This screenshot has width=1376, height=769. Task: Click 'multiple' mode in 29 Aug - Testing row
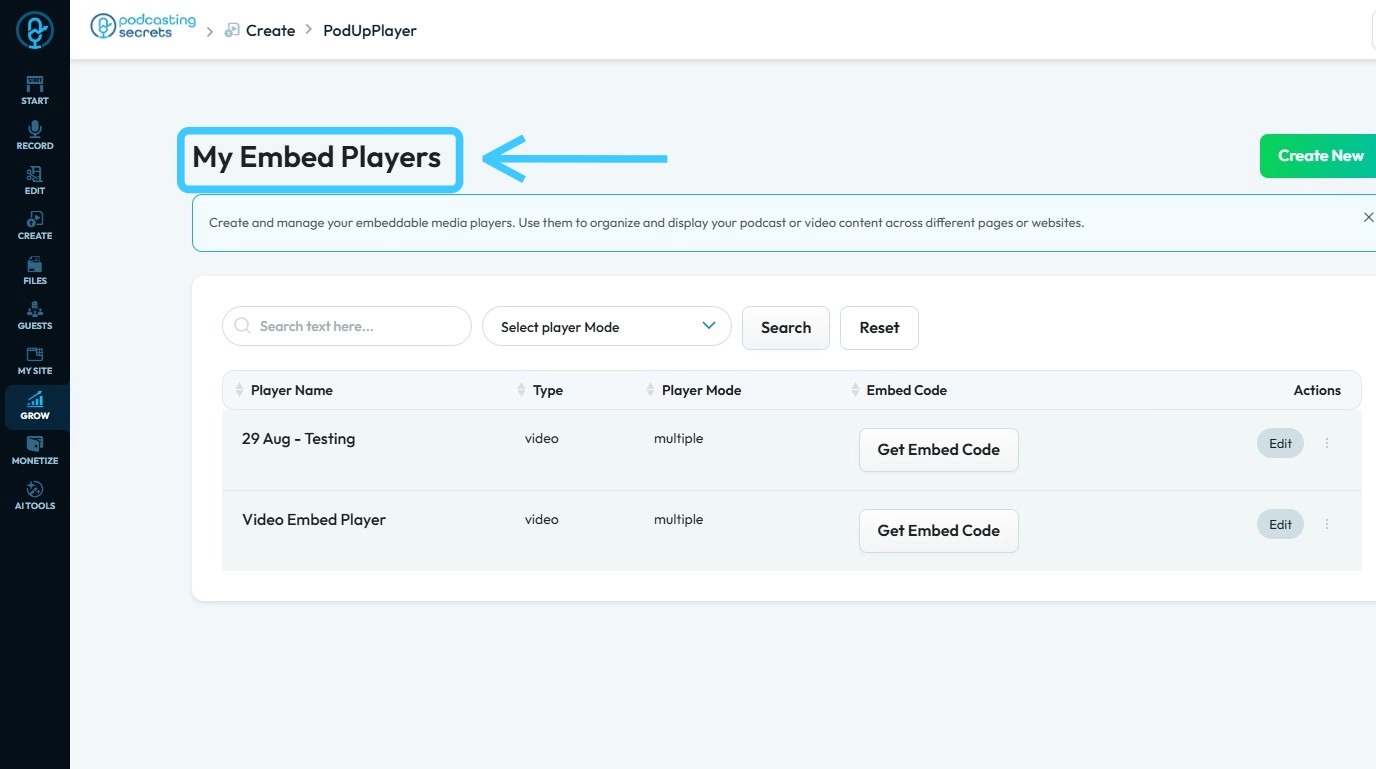pyautogui.click(x=679, y=438)
